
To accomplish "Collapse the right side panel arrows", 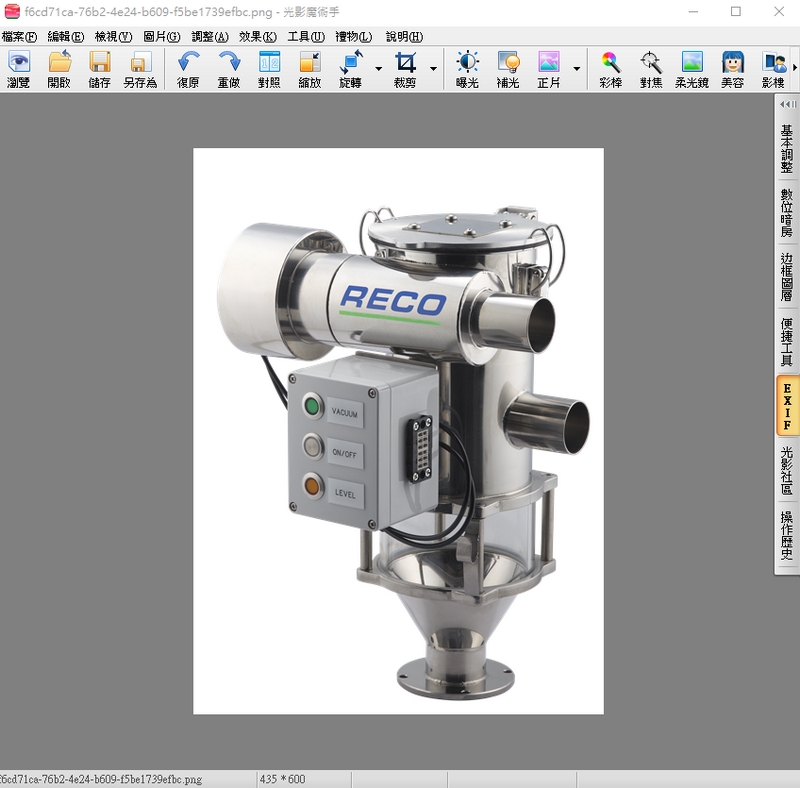I will click(787, 104).
